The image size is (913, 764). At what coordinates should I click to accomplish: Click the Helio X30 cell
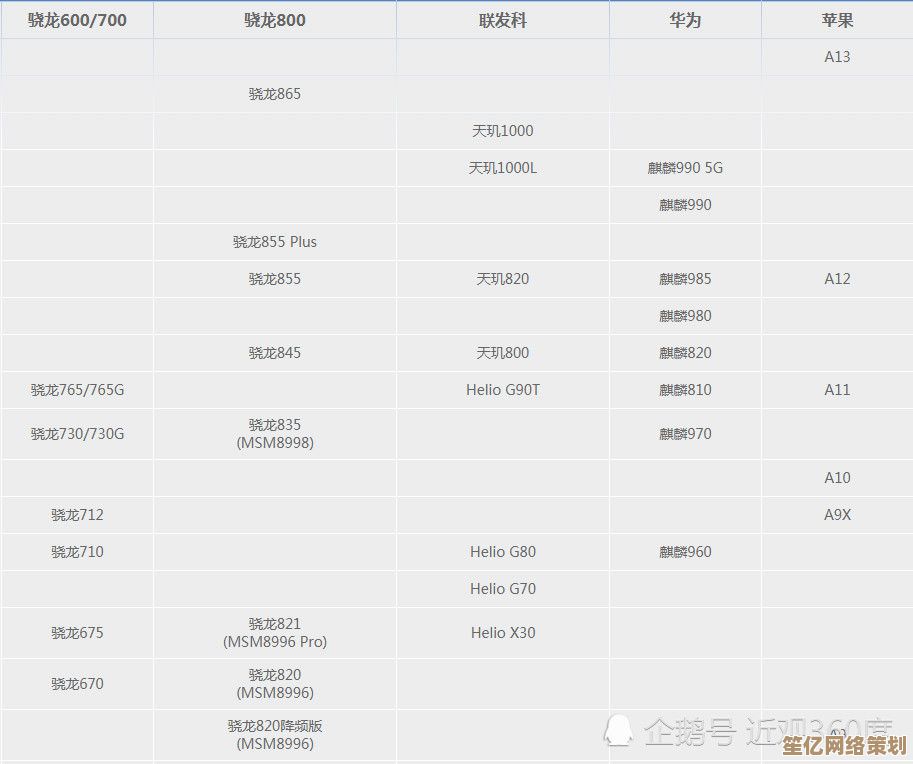coord(503,633)
